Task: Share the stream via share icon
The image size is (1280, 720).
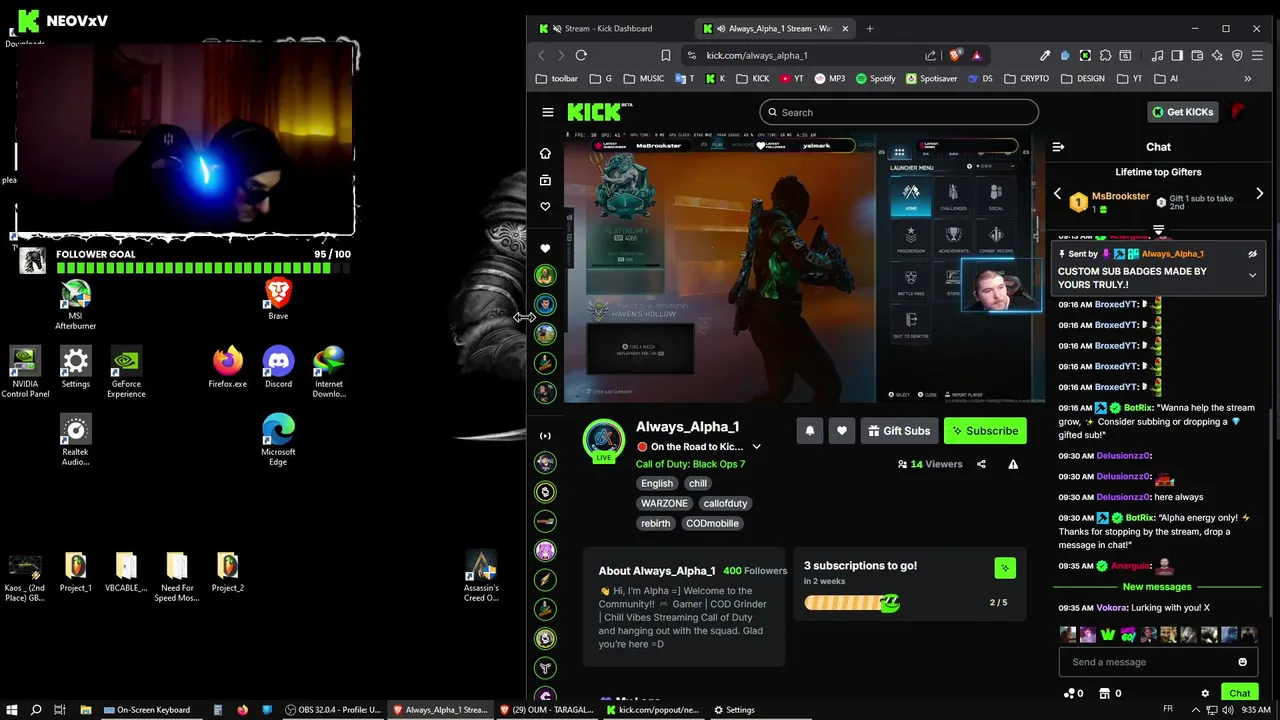Action: pos(981,464)
